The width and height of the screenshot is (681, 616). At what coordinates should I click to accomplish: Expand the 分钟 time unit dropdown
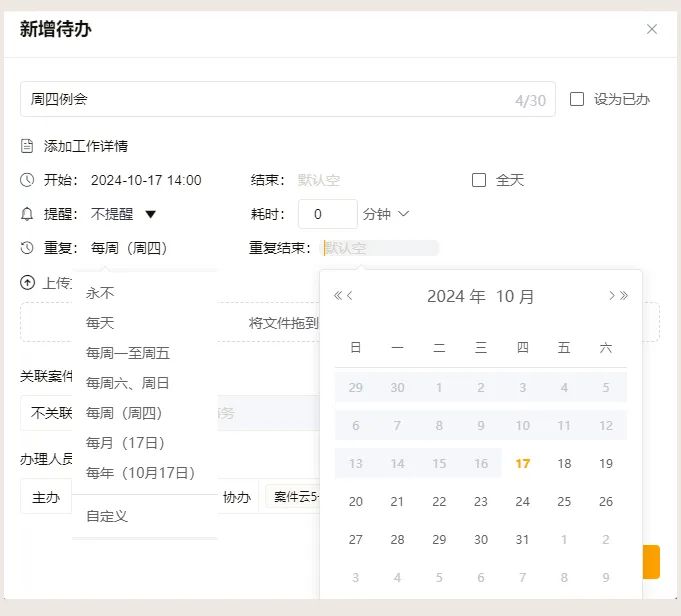(386, 213)
